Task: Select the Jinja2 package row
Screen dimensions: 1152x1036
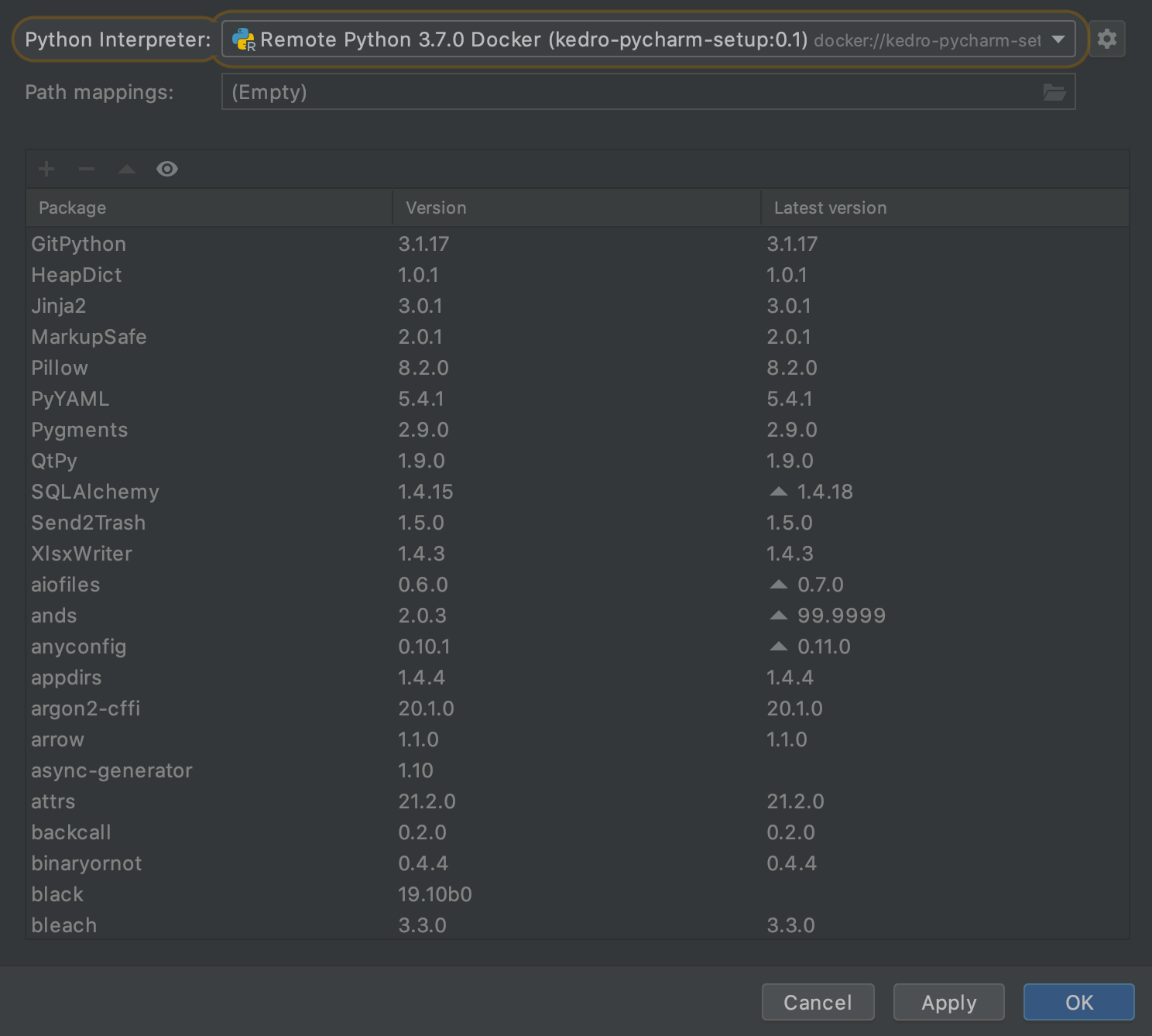Action: click(59, 306)
